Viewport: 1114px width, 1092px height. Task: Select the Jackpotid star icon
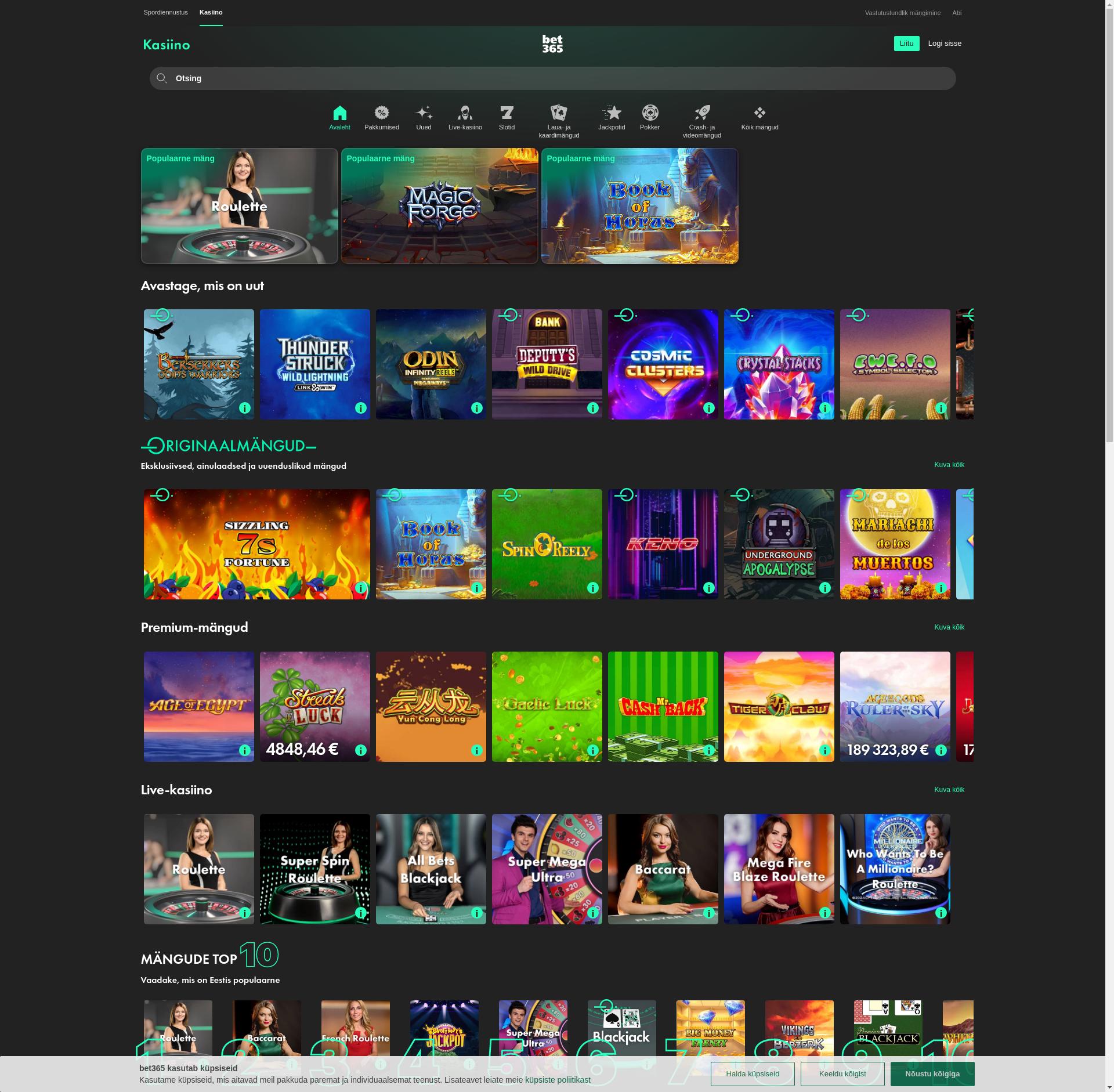click(x=612, y=112)
